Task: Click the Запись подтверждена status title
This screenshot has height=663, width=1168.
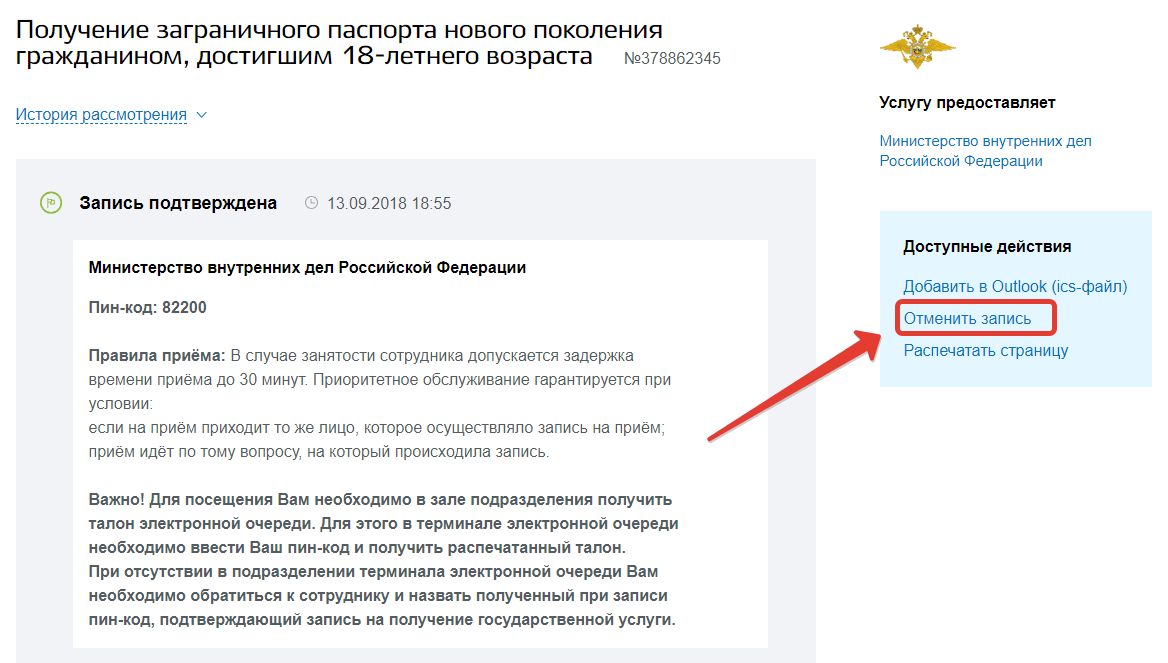Action: (178, 203)
